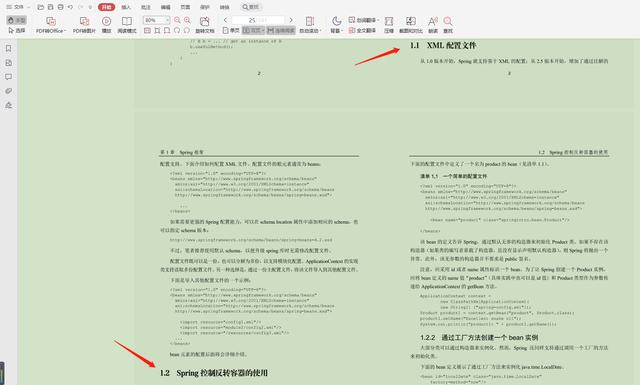The width and height of the screenshot is (640, 385).
Task: Click the print icon in quick access bar
Action: click(x=60, y=7)
